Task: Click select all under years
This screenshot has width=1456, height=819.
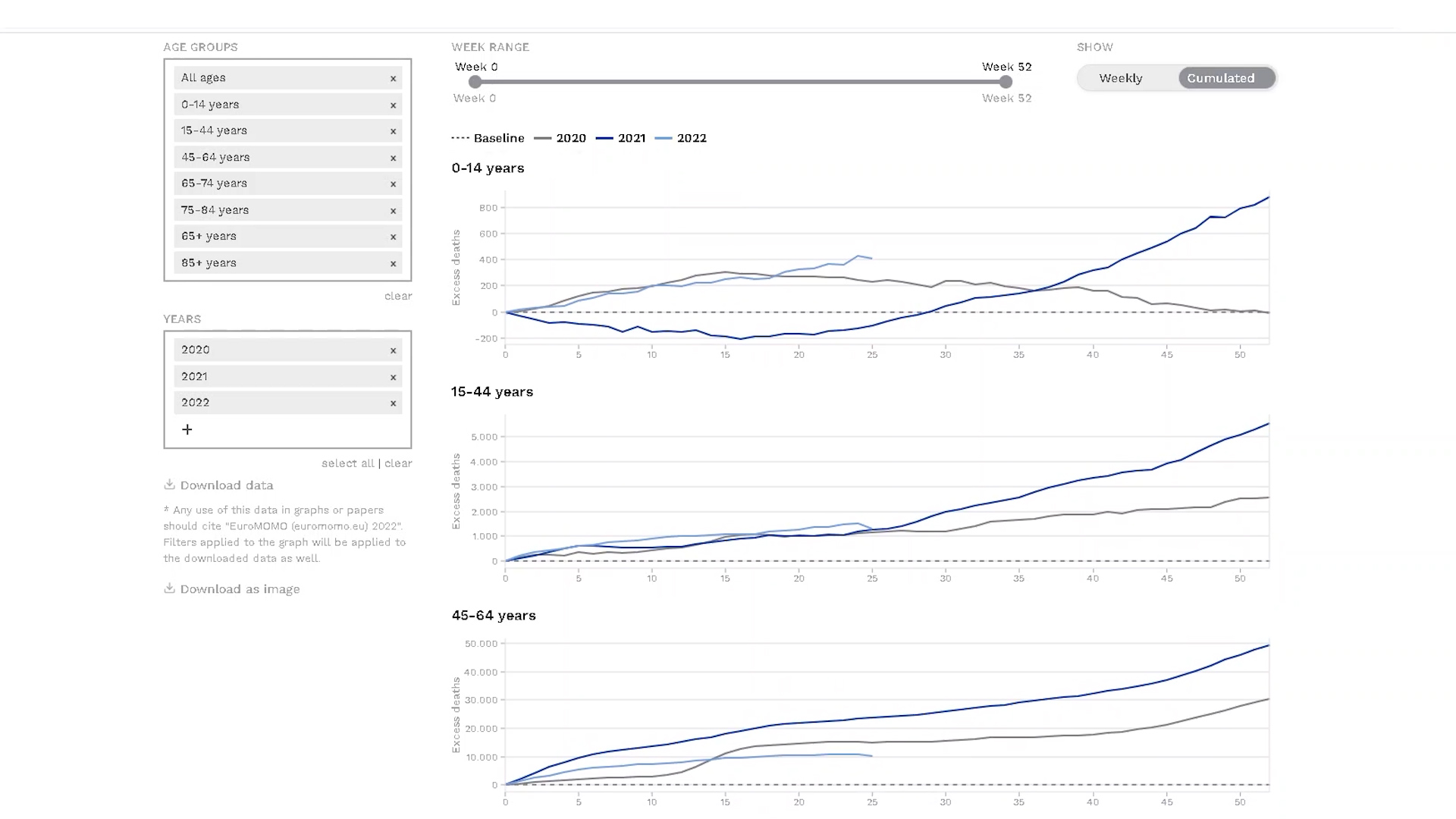Action: [x=348, y=463]
